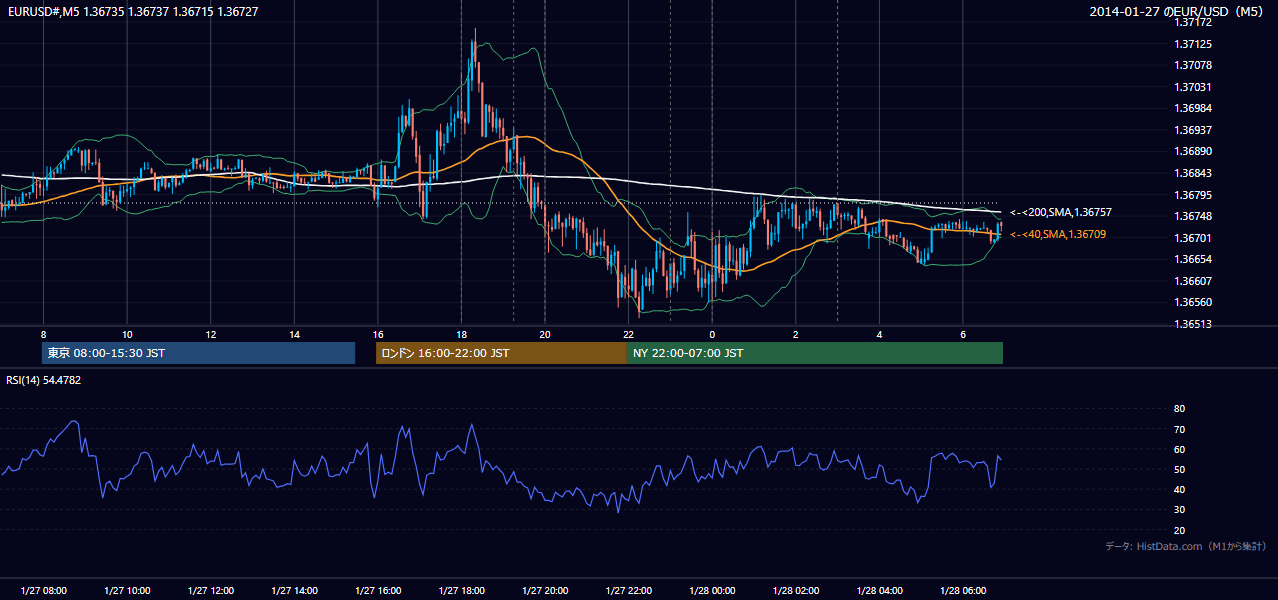Click the 1/28 06:00 date label
Screen dimensions: 1278x600
pos(963,590)
